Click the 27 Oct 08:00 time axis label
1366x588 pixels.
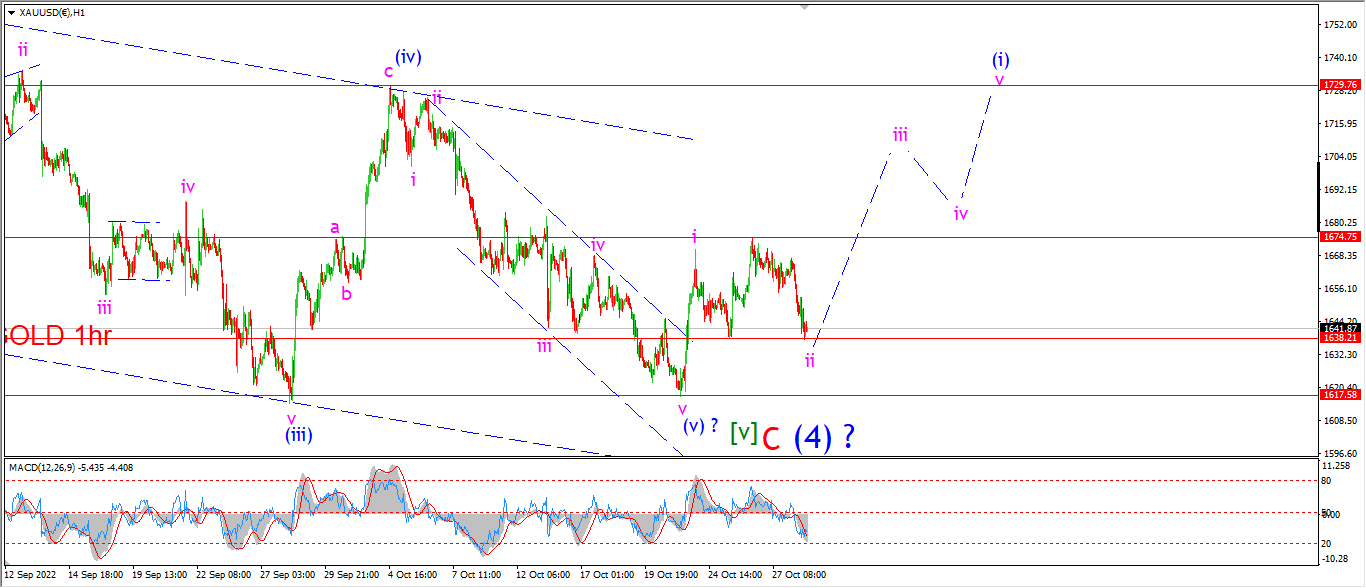[800, 576]
